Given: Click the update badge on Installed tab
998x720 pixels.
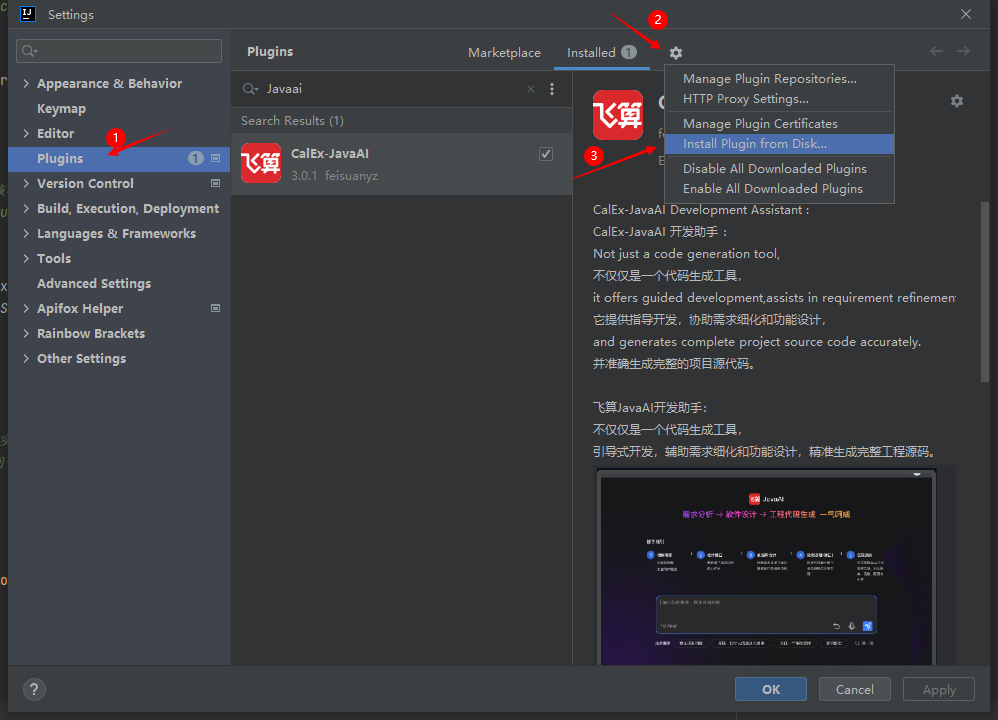Looking at the screenshot, I should point(629,52).
